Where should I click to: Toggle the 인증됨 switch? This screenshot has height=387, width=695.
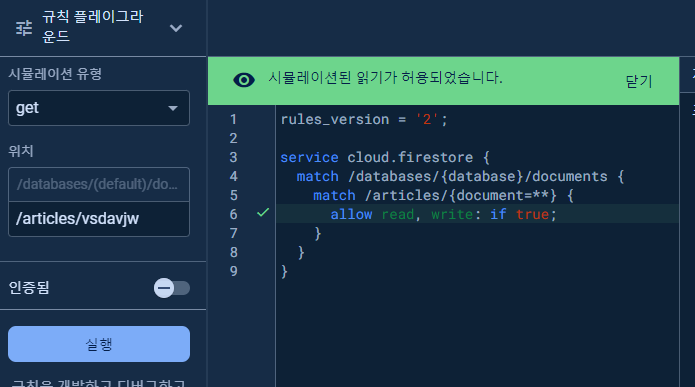tap(172, 288)
